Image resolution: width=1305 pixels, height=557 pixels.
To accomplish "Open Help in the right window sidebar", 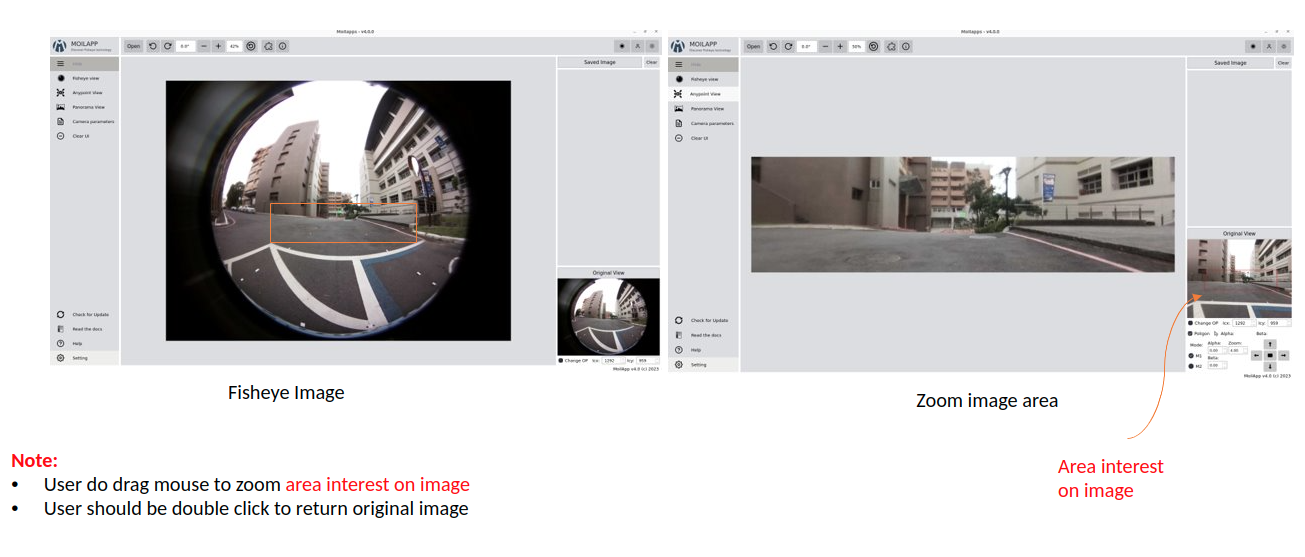I will 705,350.
